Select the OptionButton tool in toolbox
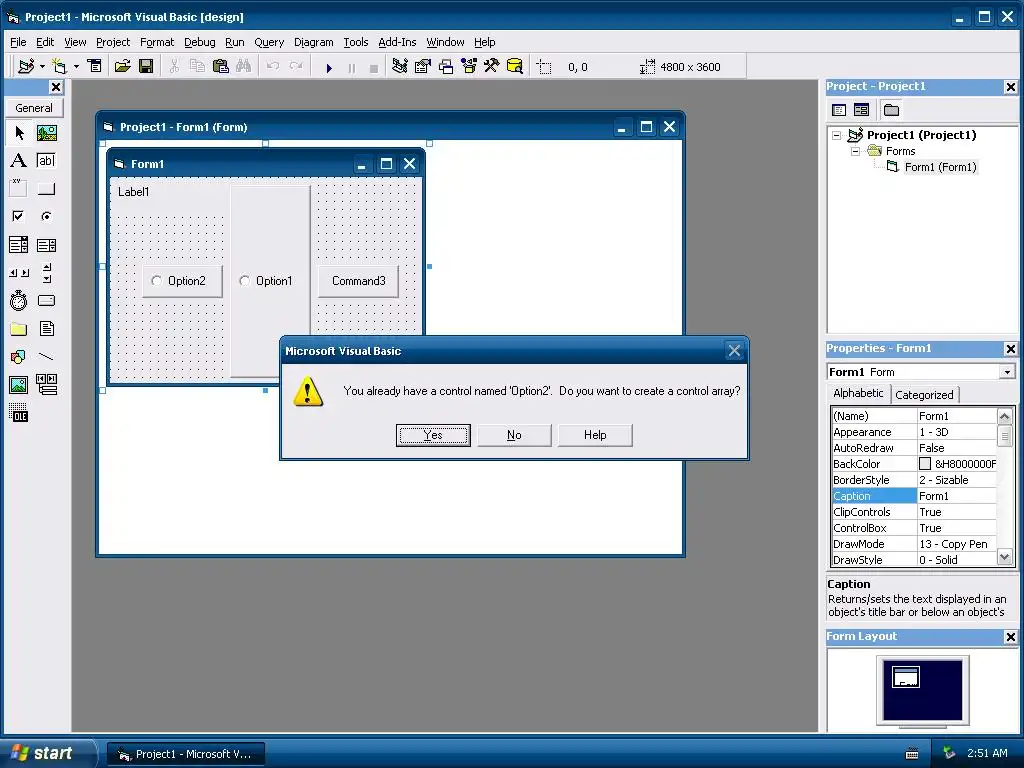Image resolution: width=1024 pixels, height=768 pixels. coord(46,216)
